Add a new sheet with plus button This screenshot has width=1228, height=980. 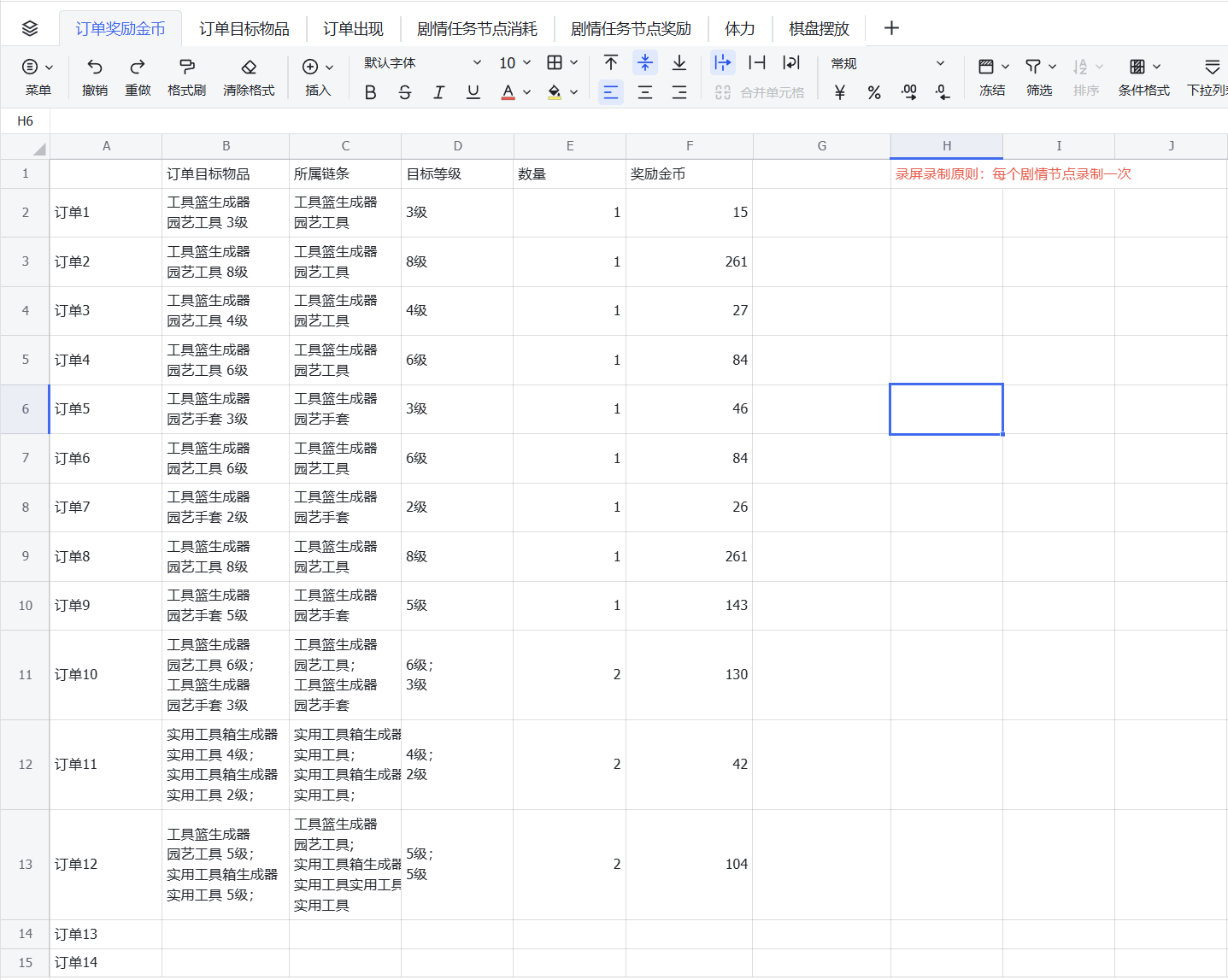[x=891, y=28]
